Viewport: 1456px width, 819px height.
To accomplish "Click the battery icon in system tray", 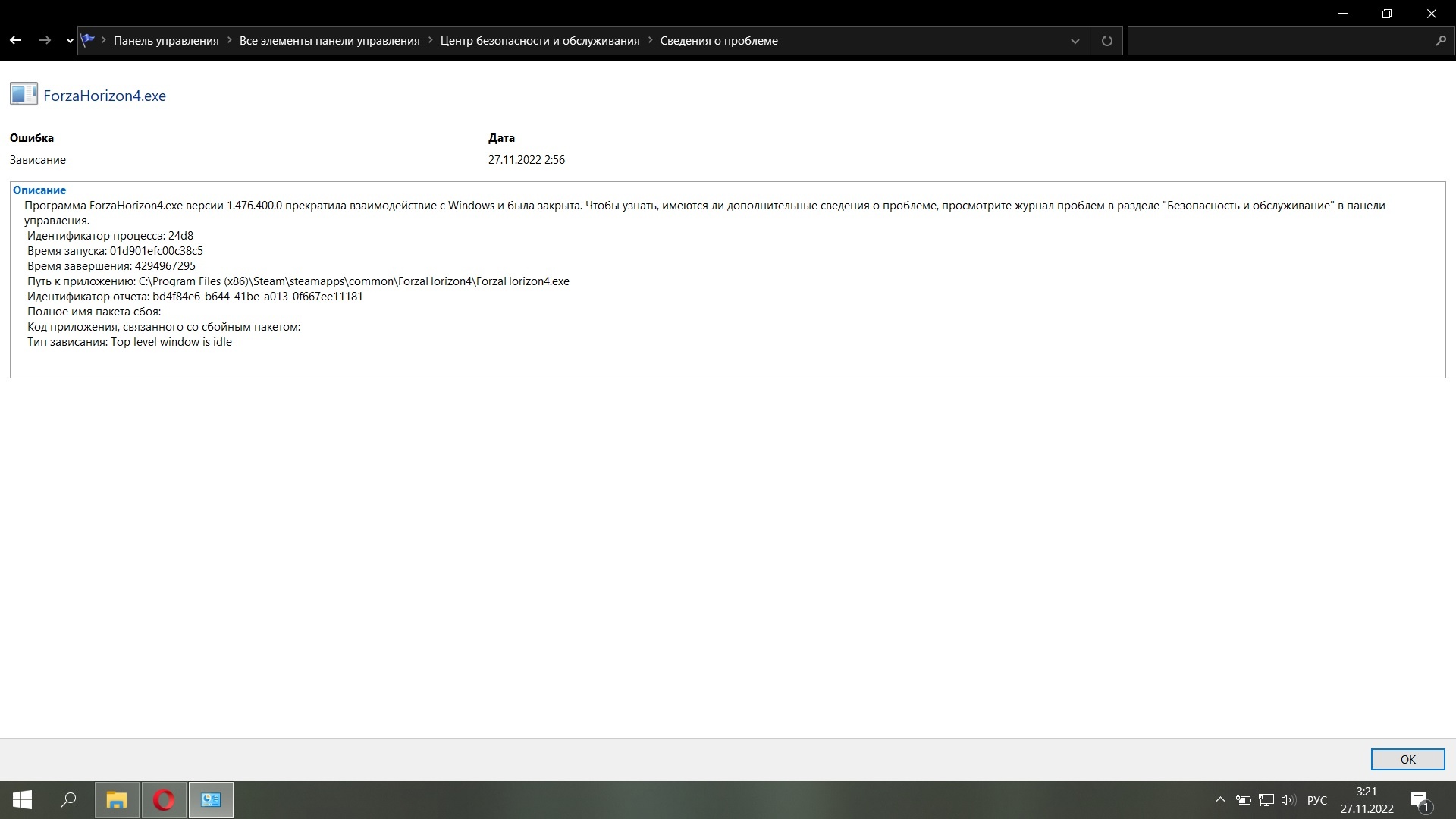I will 1243,800.
